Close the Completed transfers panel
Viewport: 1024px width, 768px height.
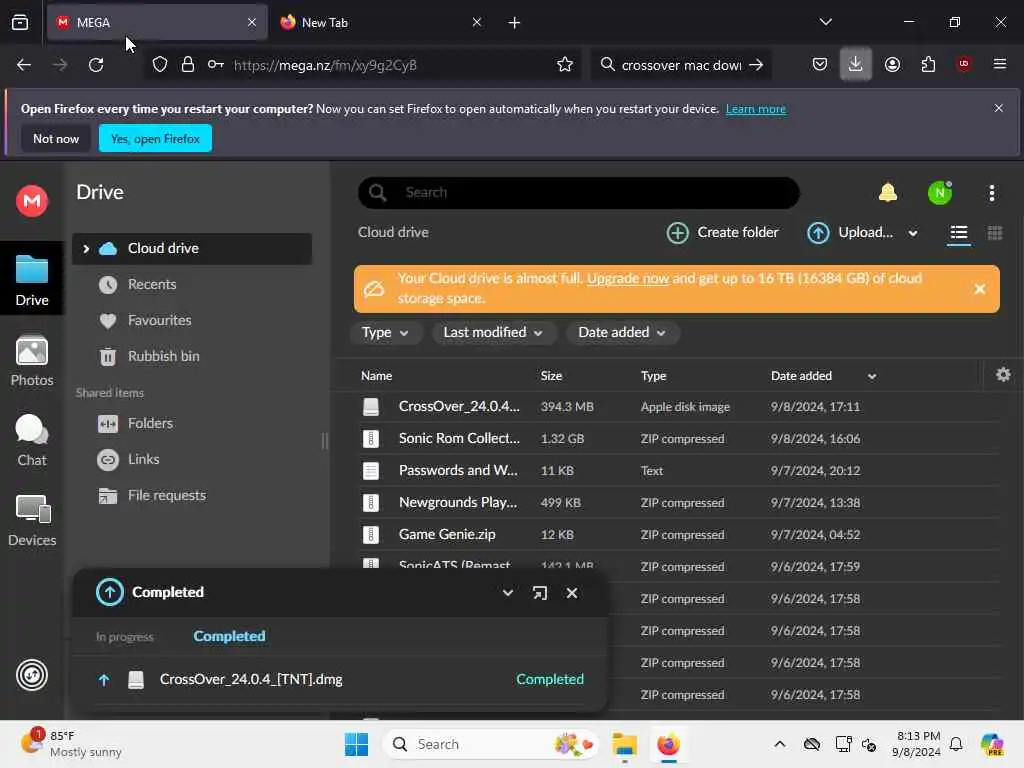pos(571,593)
